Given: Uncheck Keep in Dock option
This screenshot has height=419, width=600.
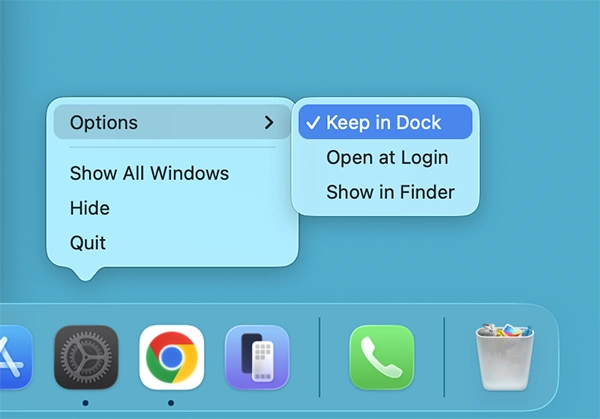Looking at the screenshot, I should 385,122.
